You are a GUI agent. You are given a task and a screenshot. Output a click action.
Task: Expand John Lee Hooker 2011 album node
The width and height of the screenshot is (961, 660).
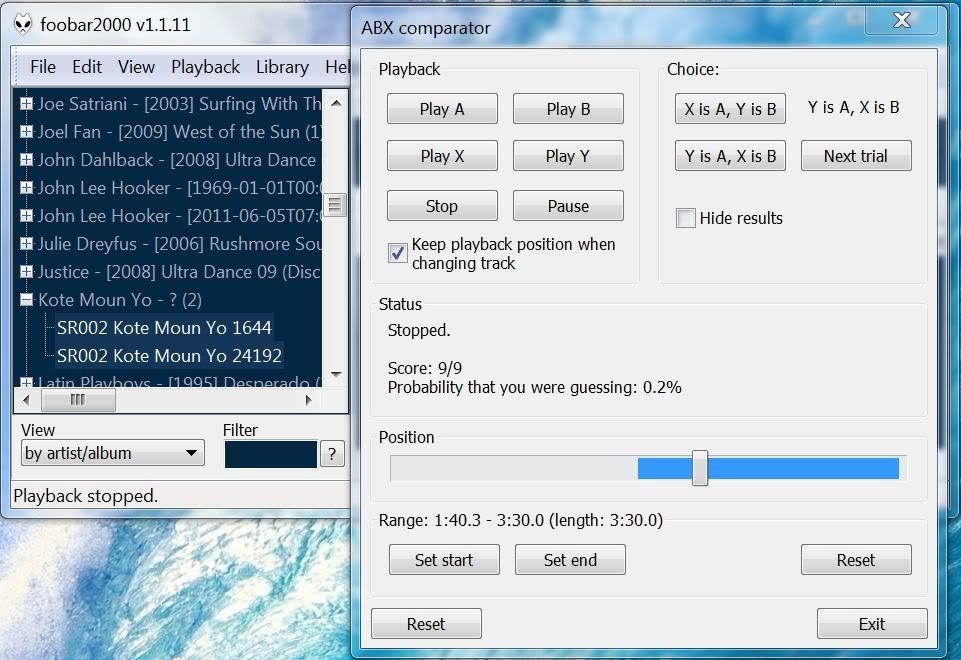[26, 216]
